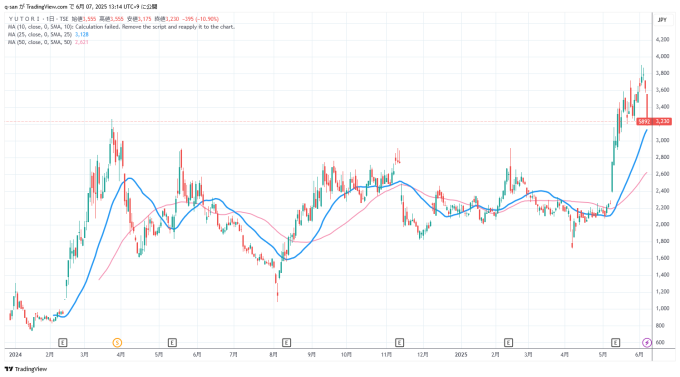The width and height of the screenshot is (680, 377).
Task: Click the pink 2,621 MA value
Action: pos(82,42)
